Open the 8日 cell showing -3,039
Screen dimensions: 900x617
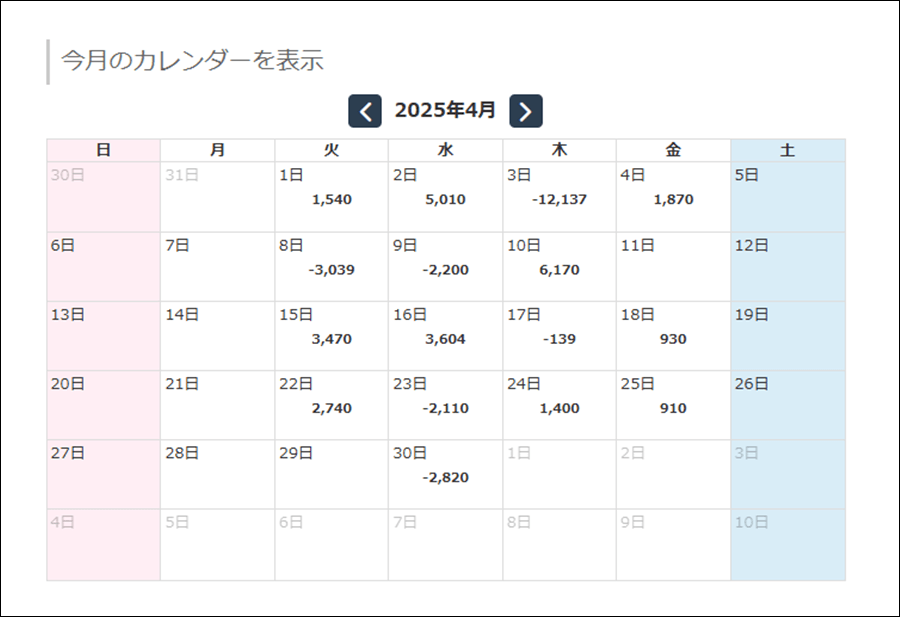click(x=331, y=267)
